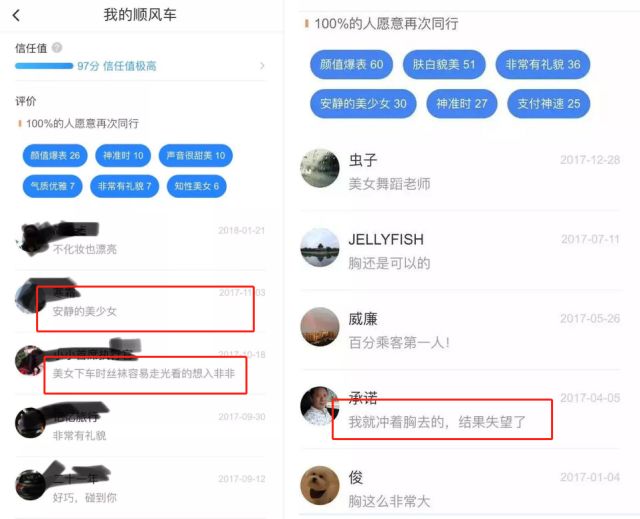The width and height of the screenshot is (640, 519).
Task: View 承诺's profile avatar
Action: [320, 406]
